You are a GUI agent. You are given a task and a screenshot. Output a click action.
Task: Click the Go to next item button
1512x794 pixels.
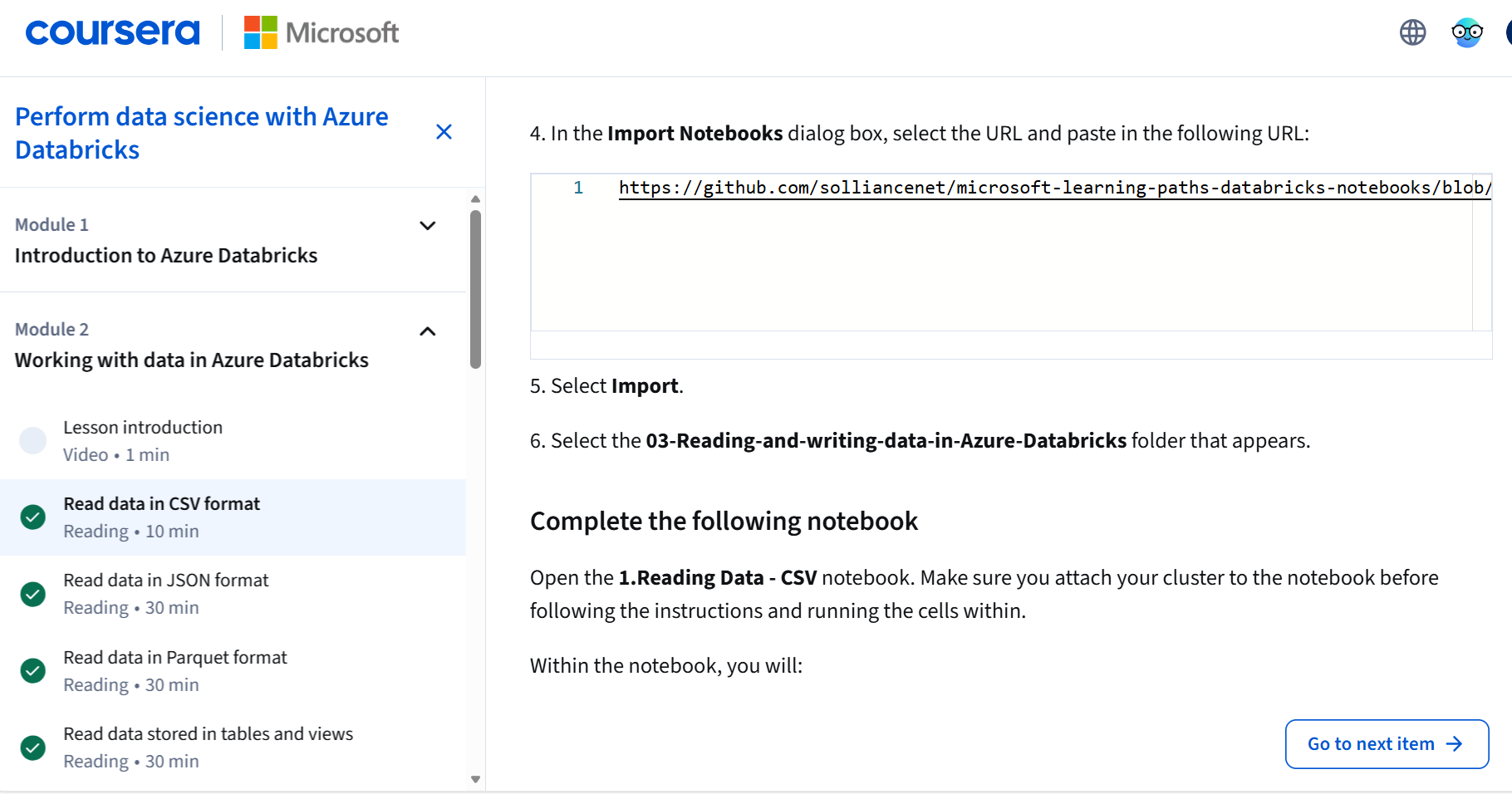point(1386,744)
